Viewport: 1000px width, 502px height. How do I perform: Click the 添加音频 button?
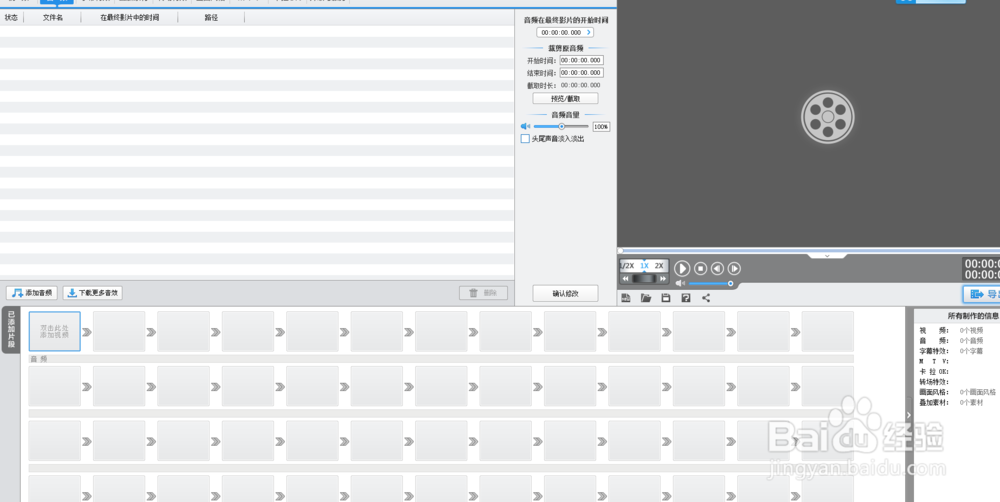click(x=31, y=293)
